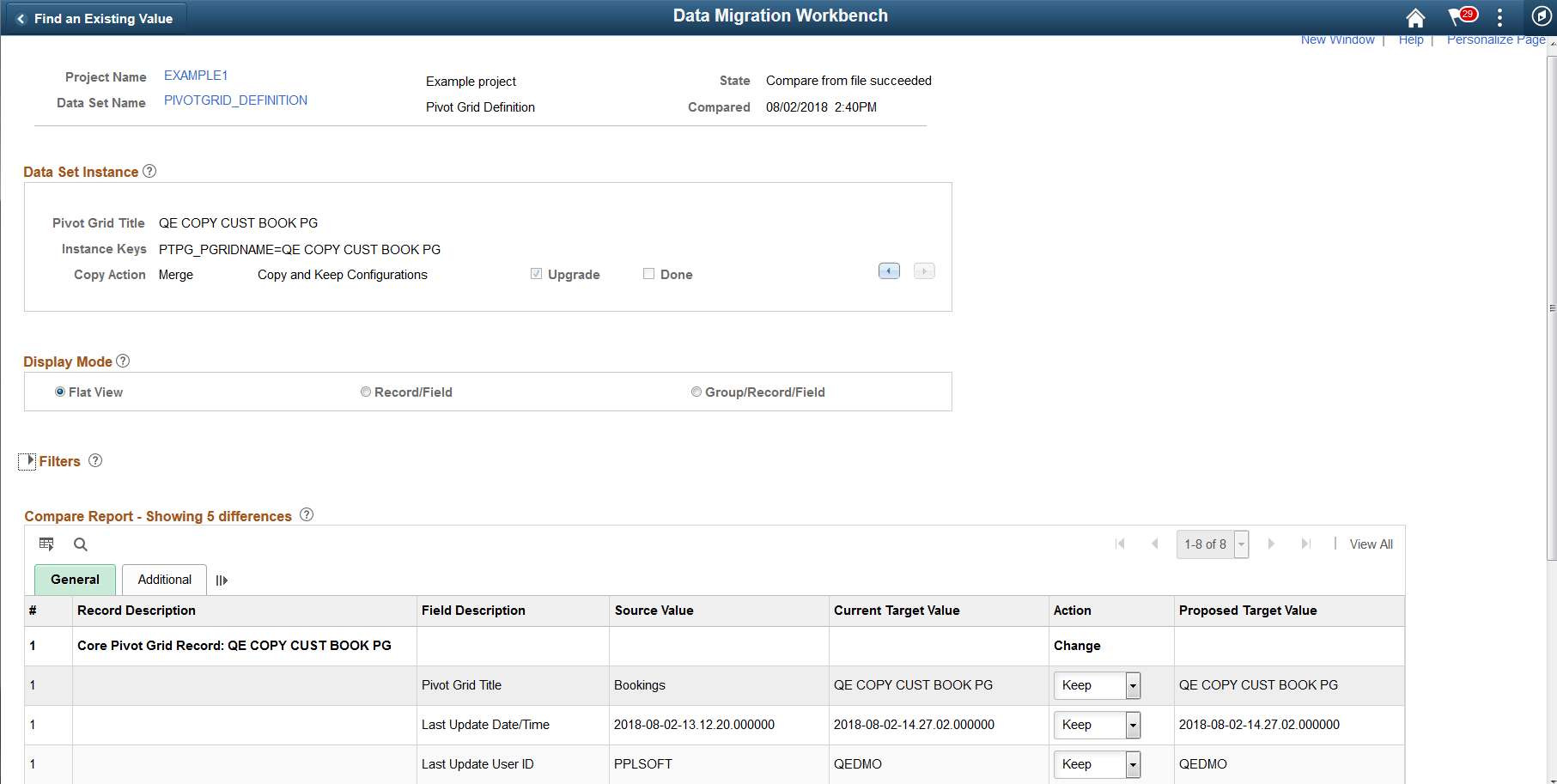Viewport: 1557px width, 784px height.
Task: Go to next data set instance arrow
Action: pyautogui.click(x=924, y=271)
